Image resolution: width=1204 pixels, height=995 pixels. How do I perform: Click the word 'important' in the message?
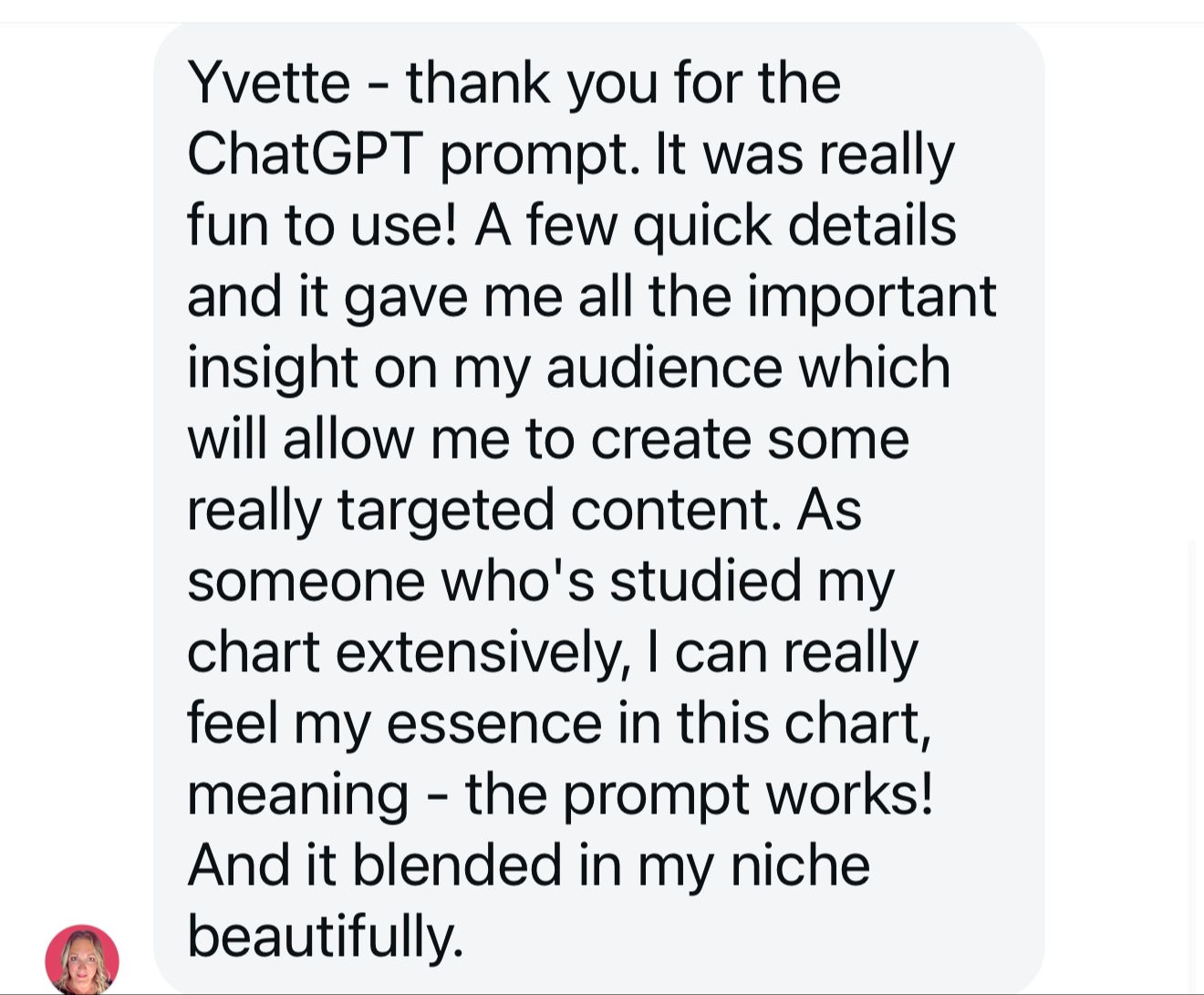coord(871,296)
